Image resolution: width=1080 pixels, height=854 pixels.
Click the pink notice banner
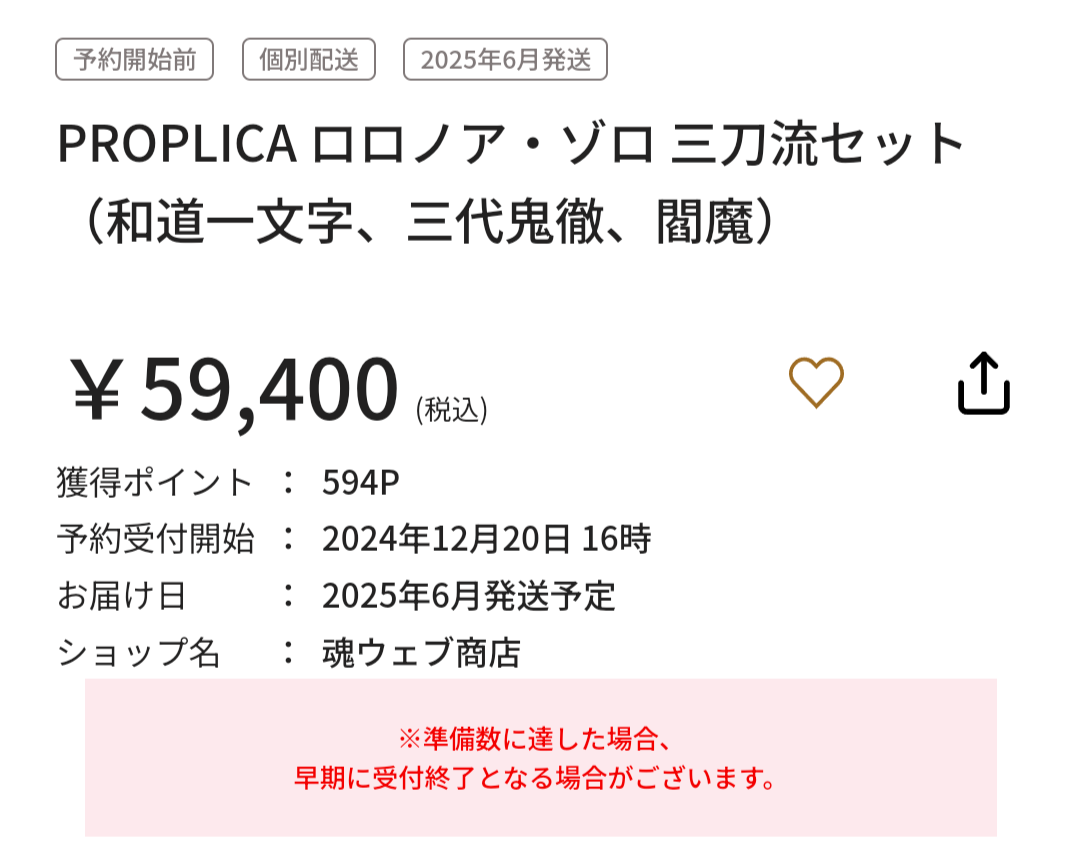[x=540, y=810]
